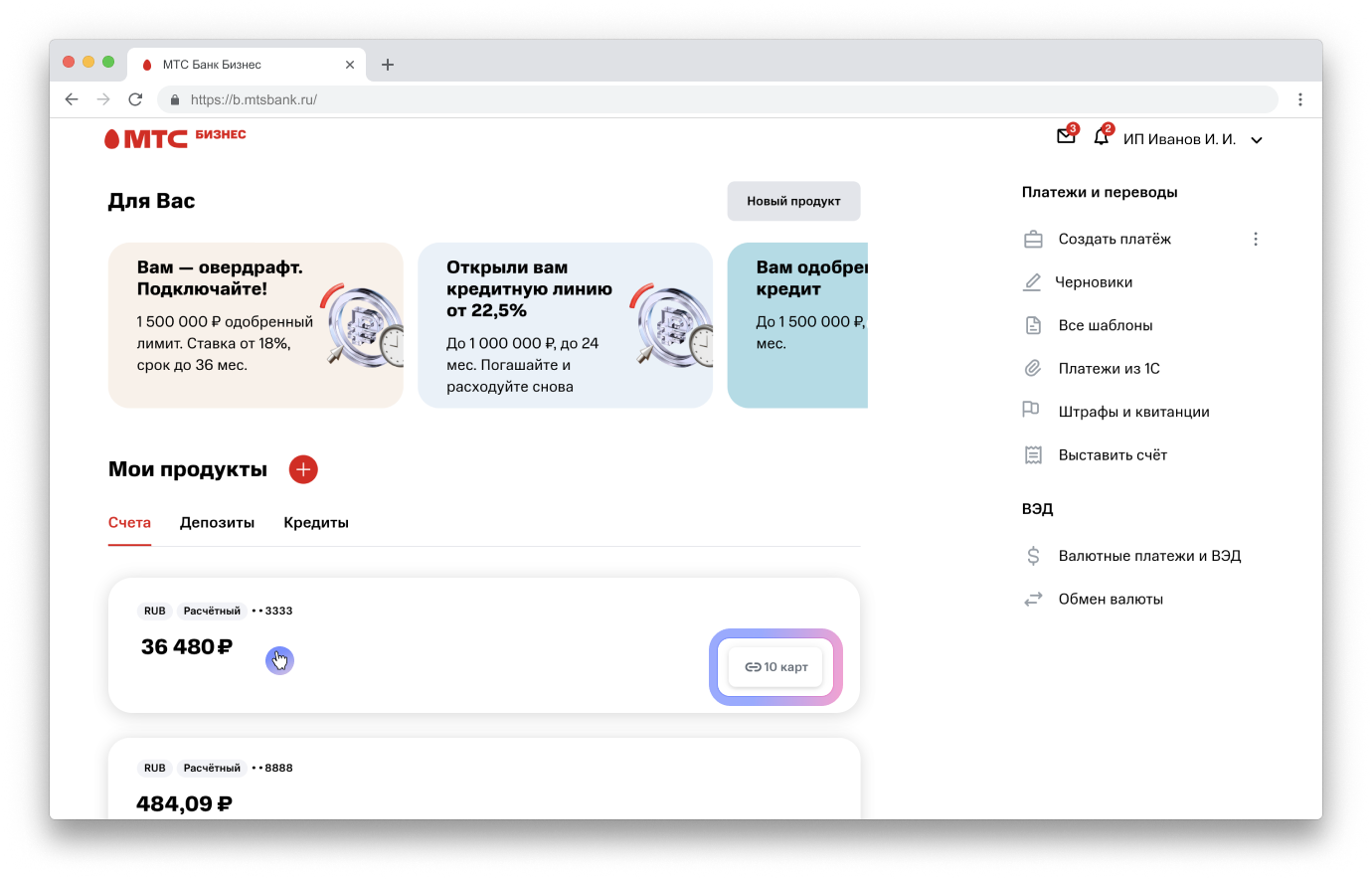Open account ending 8888 card
The image size is (1372, 879).
click(484, 779)
